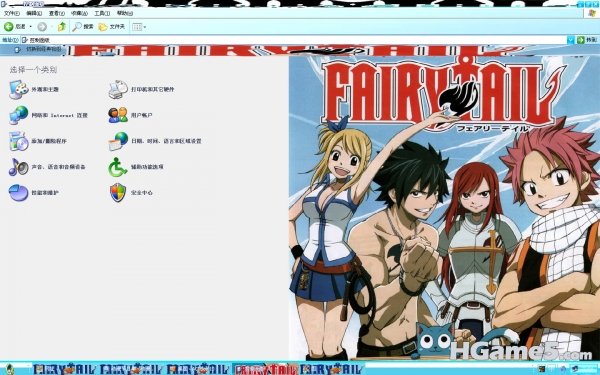Open the Printers and Other Hardware icon
Screen dimensions: 600x375
tap(118, 90)
